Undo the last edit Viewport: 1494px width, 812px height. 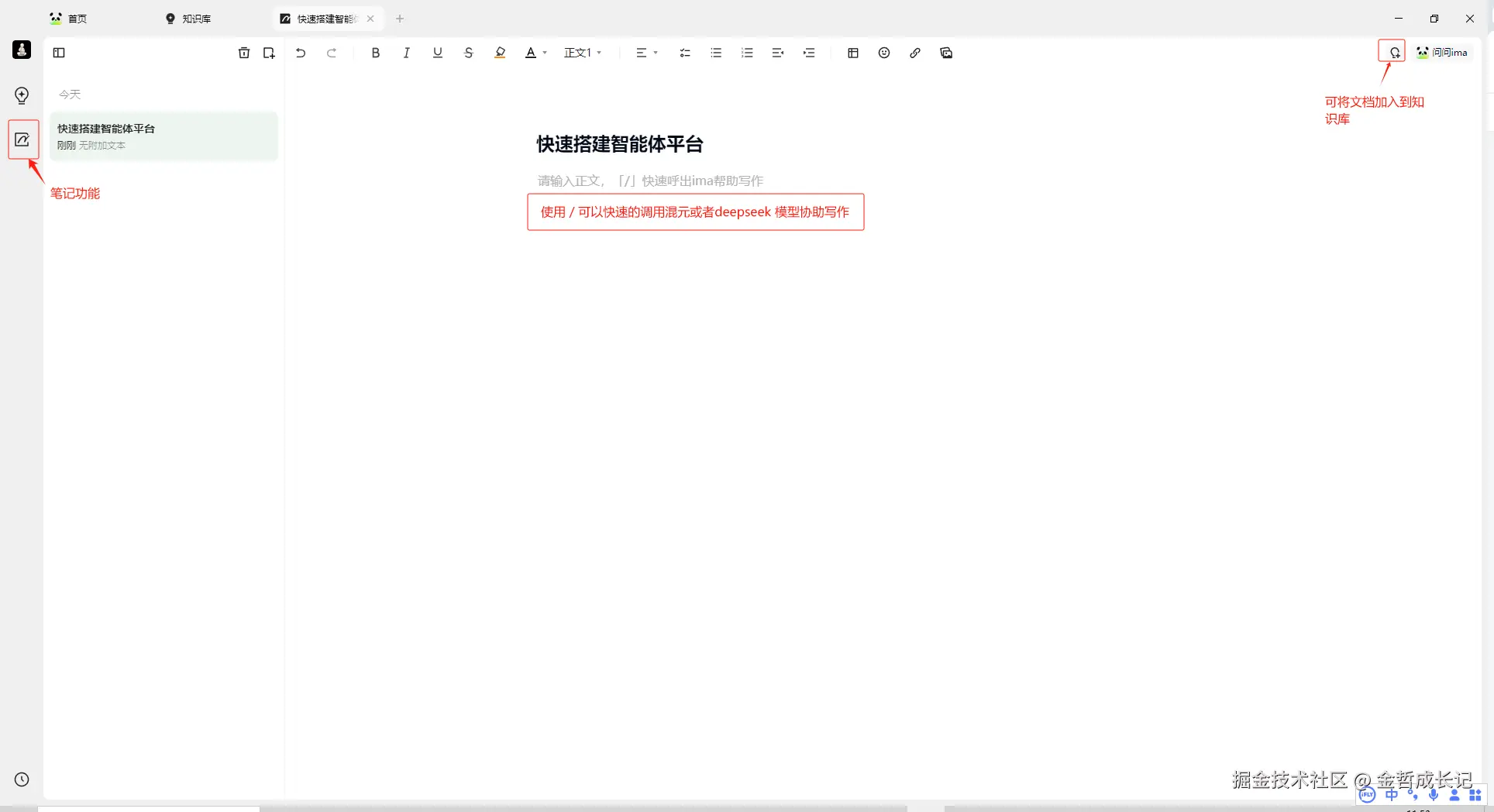(x=301, y=53)
